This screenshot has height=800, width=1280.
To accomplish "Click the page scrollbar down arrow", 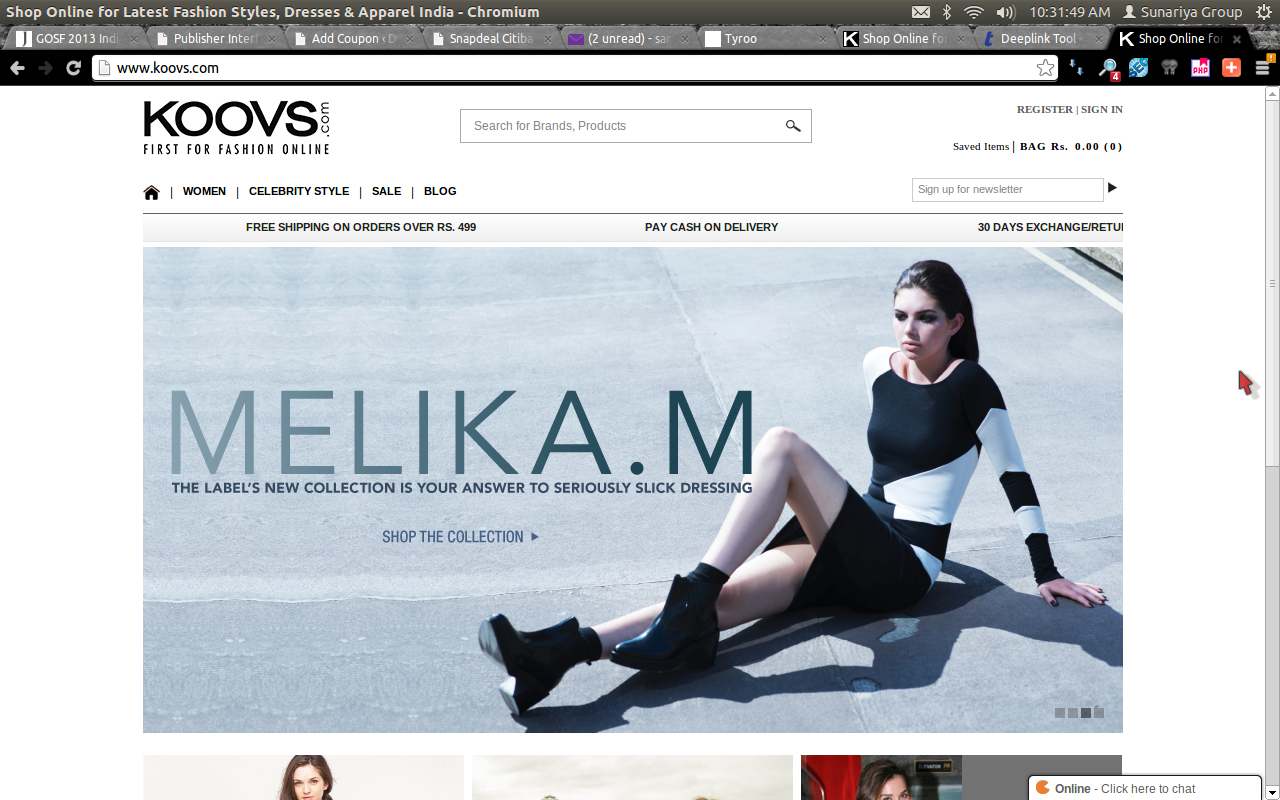I will click(x=1272, y=793).
